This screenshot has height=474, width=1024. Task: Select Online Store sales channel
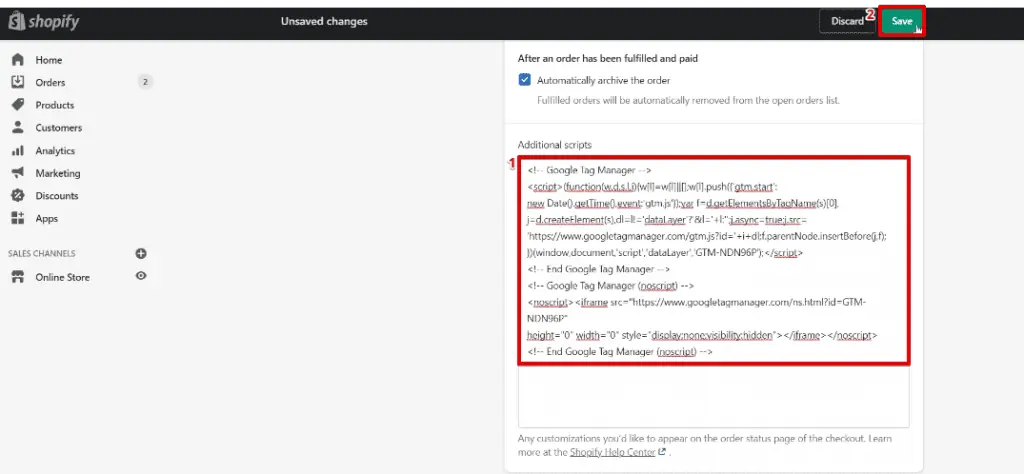point(63,277)
